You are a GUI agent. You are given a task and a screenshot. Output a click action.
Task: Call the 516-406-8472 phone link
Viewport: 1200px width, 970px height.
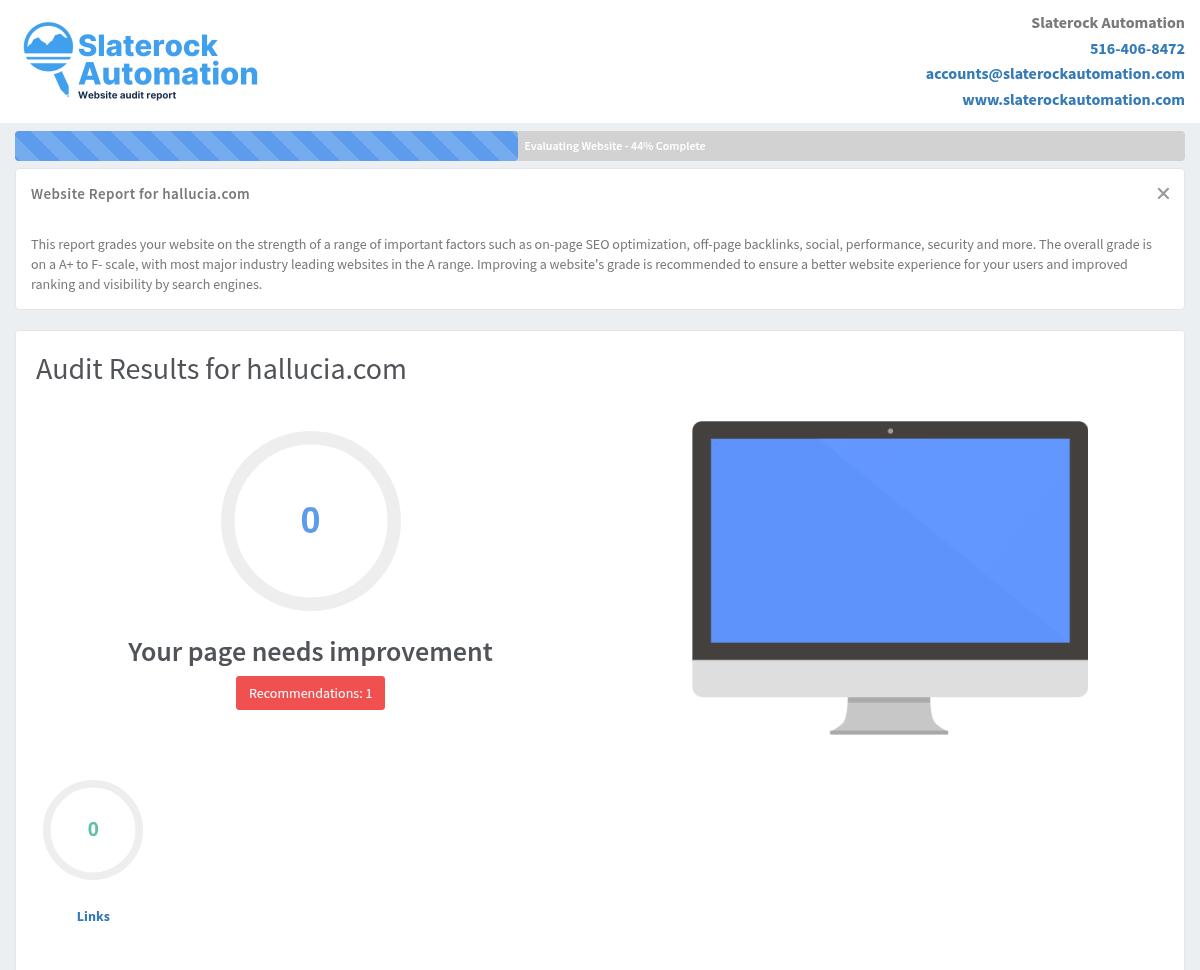click(x=1137, y=48)
